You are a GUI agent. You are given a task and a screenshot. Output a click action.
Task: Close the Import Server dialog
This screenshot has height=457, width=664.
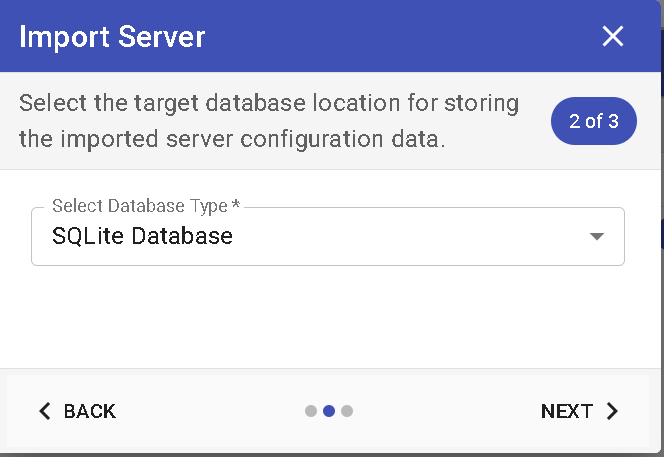click(x=612, y=37)
